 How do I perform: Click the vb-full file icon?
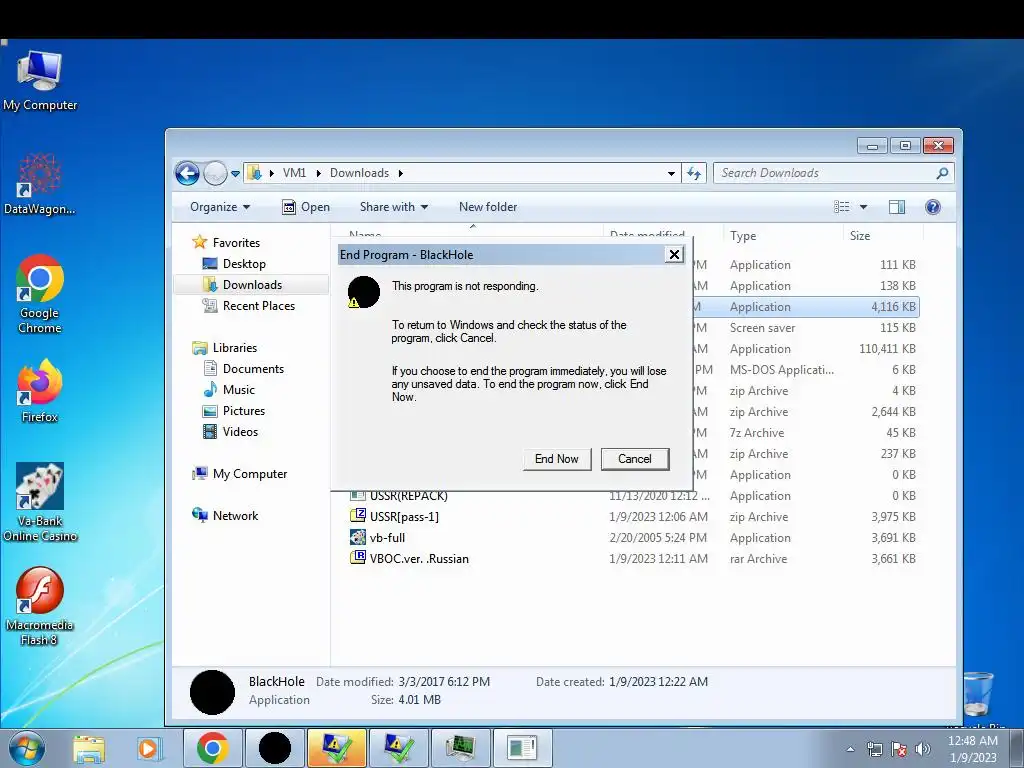click(x=357, y=537)
